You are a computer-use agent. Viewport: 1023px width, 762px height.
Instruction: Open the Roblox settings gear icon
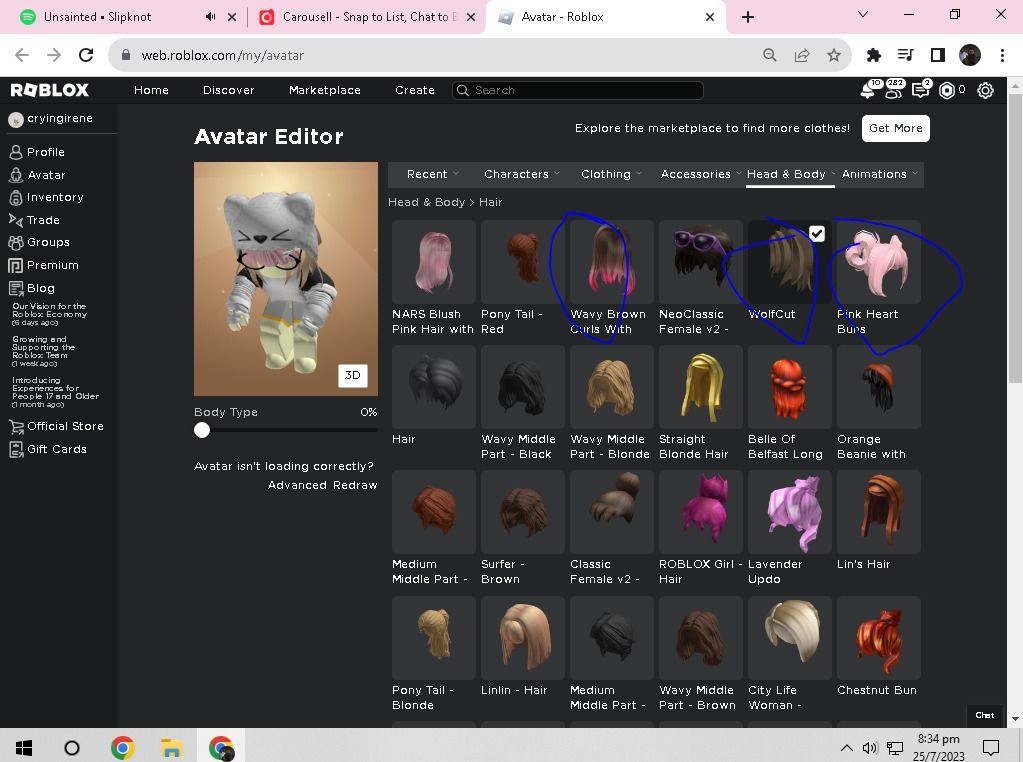985,90
